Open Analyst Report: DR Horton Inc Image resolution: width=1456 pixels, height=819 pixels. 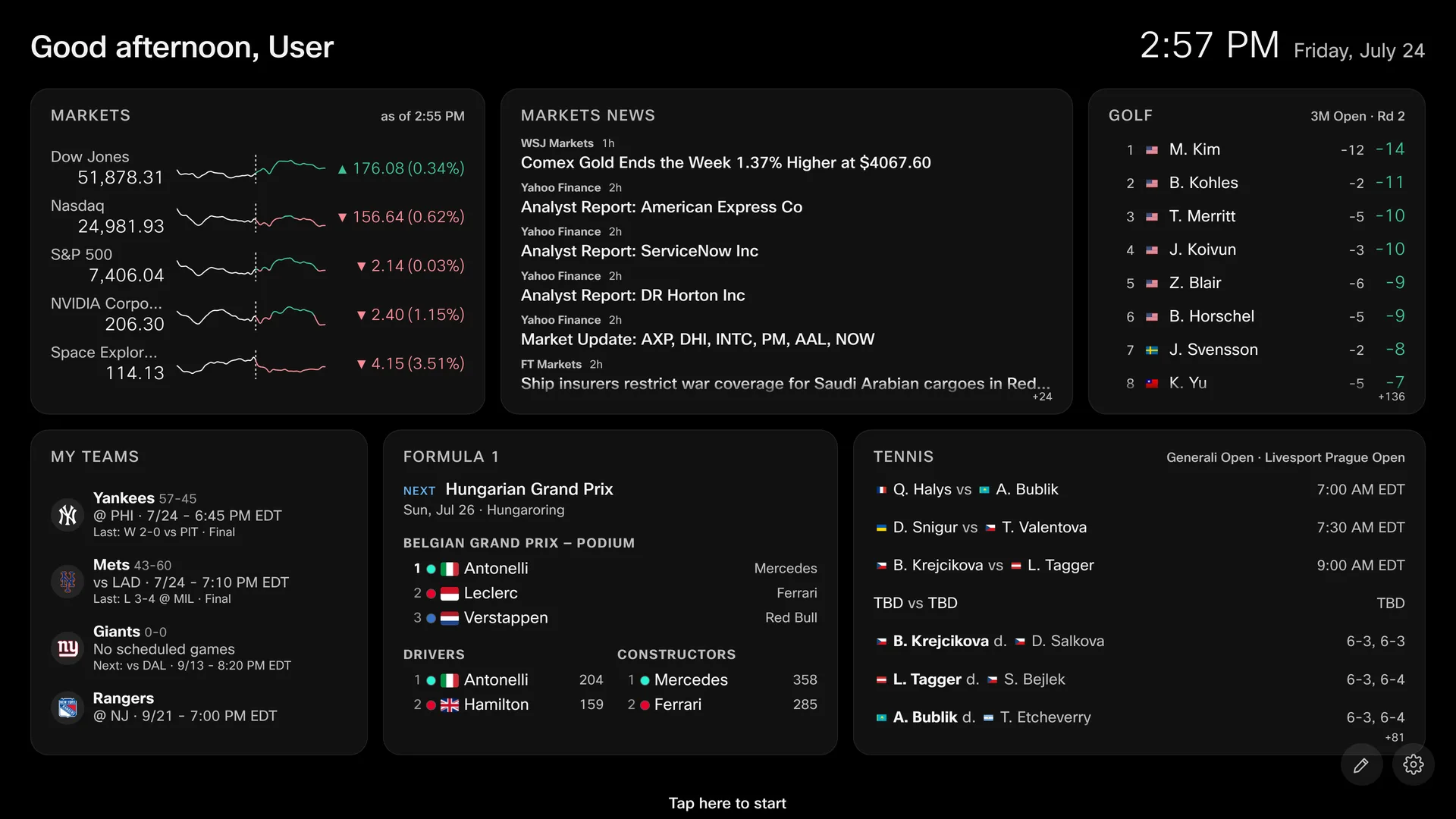[632, 295]
